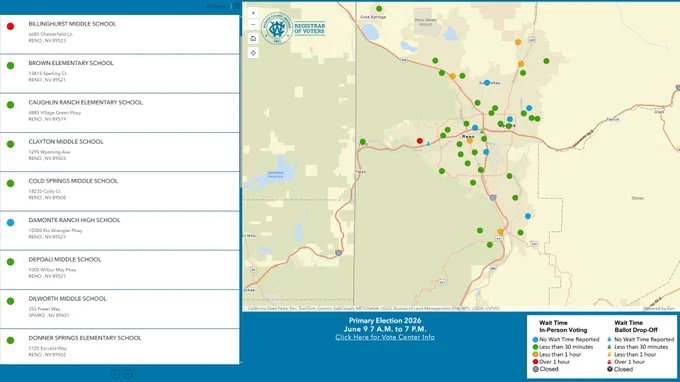Select Donner Springs Elementary School in list

click(x=119, y=346)
